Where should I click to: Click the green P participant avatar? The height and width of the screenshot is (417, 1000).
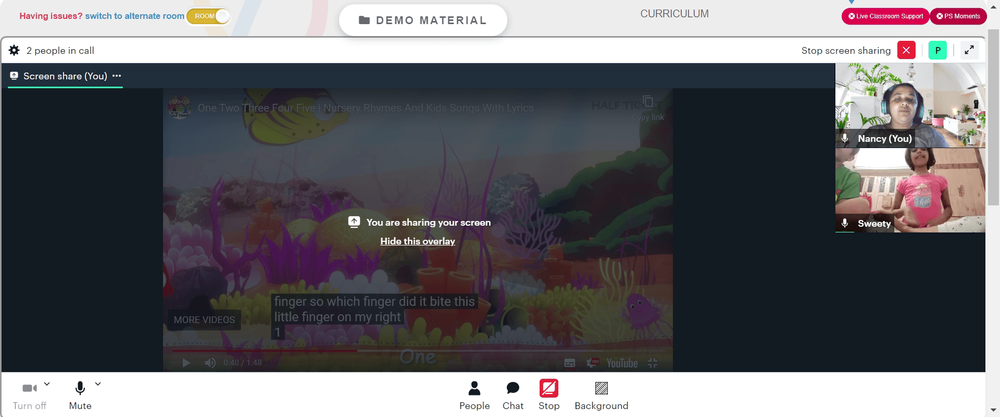point(938,50)
